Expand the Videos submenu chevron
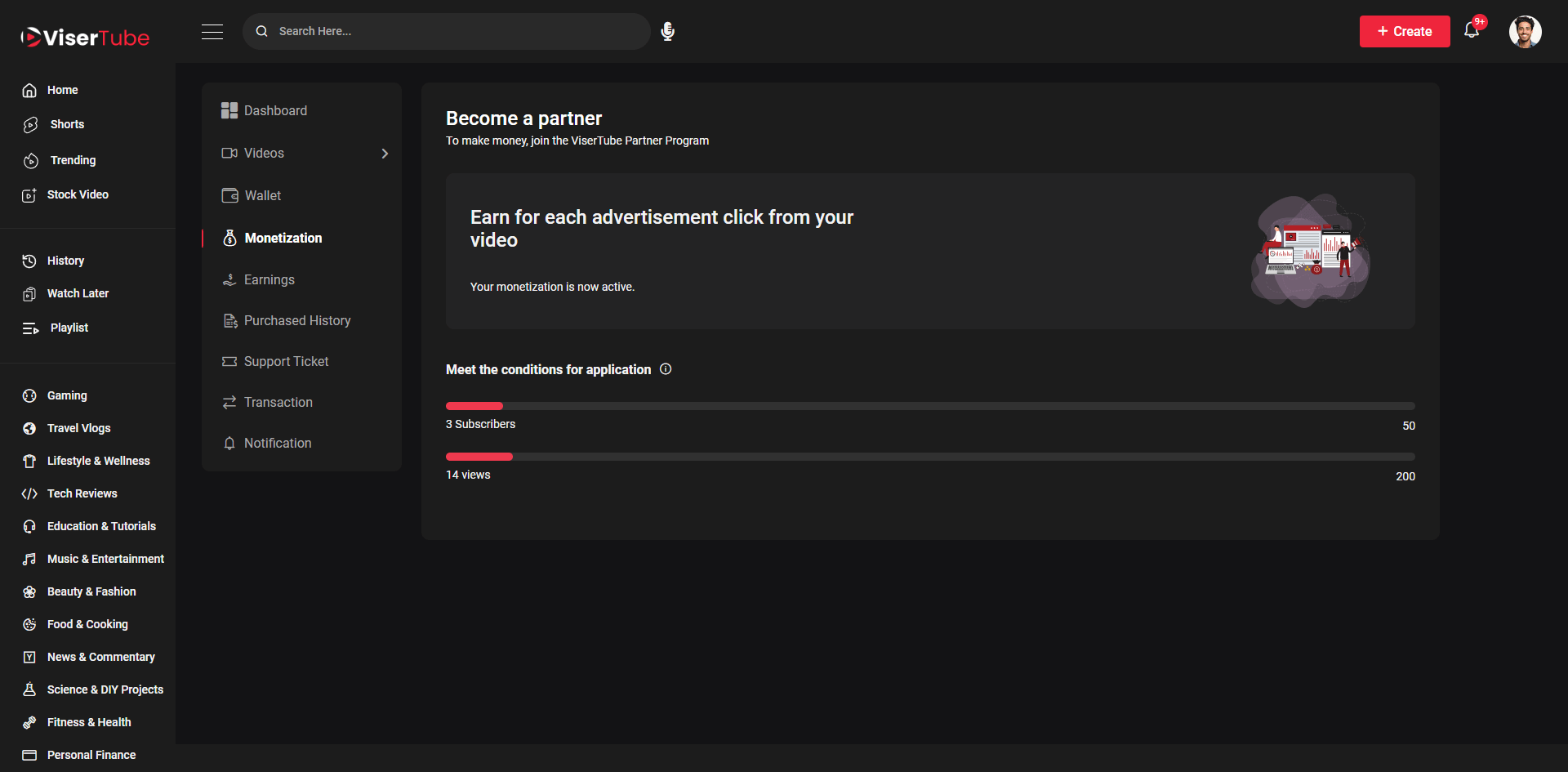This screenshot has height=772, width=1568. pos(385,154)
